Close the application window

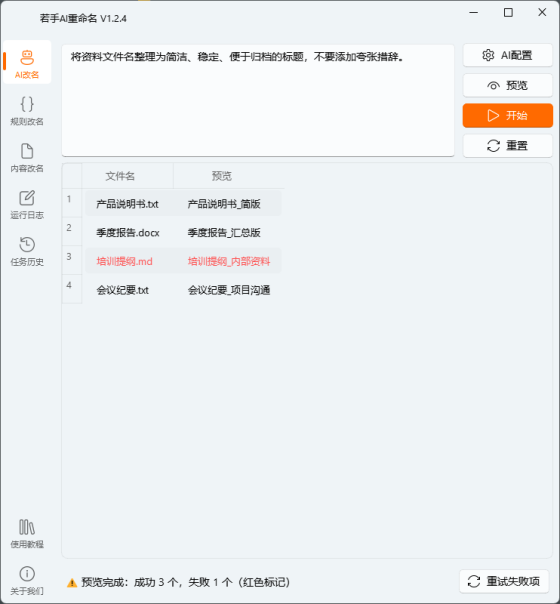pyautogui.click(x=542, y=13)
